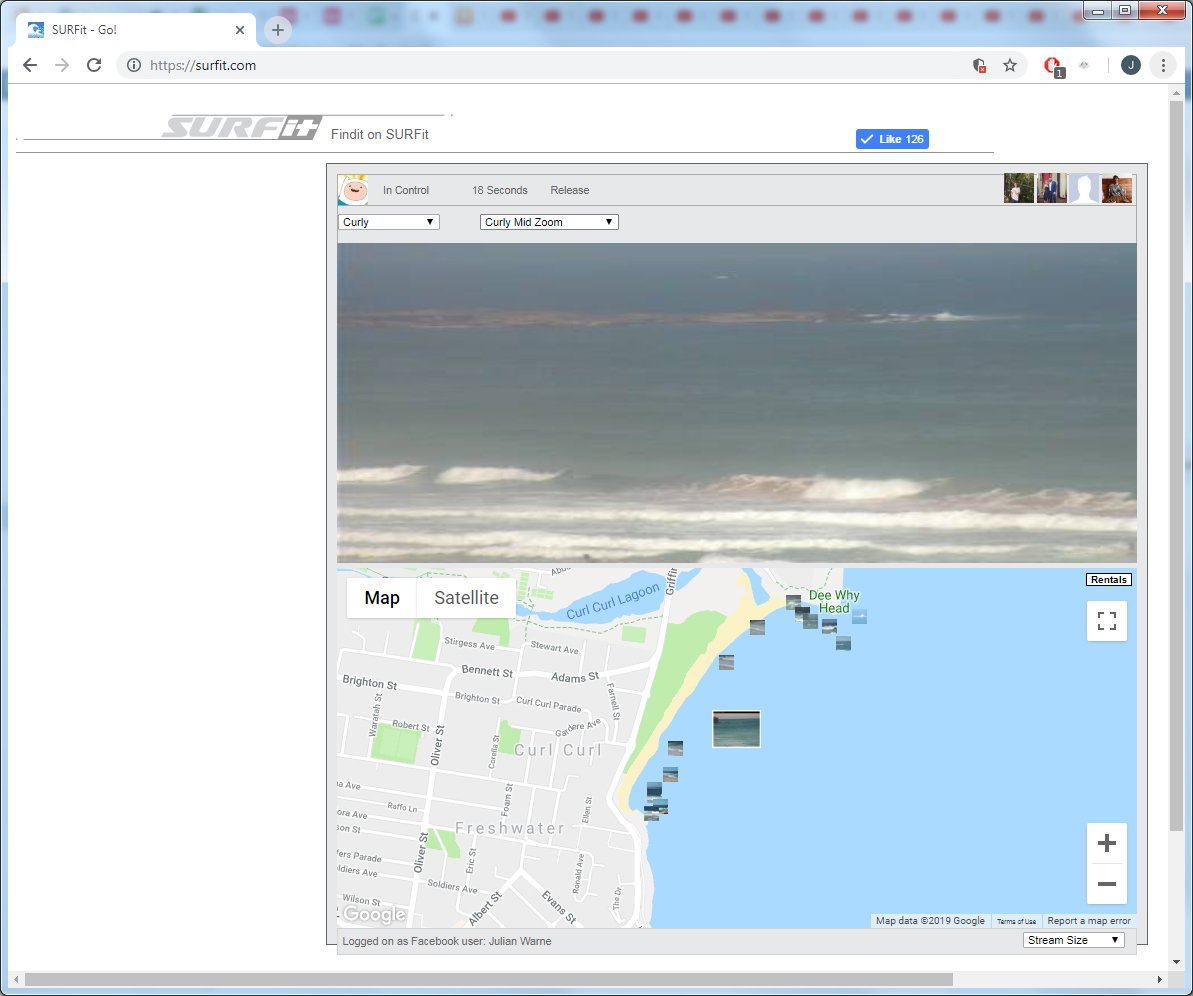Open Chrome three-dot menu

[1163, 65]
